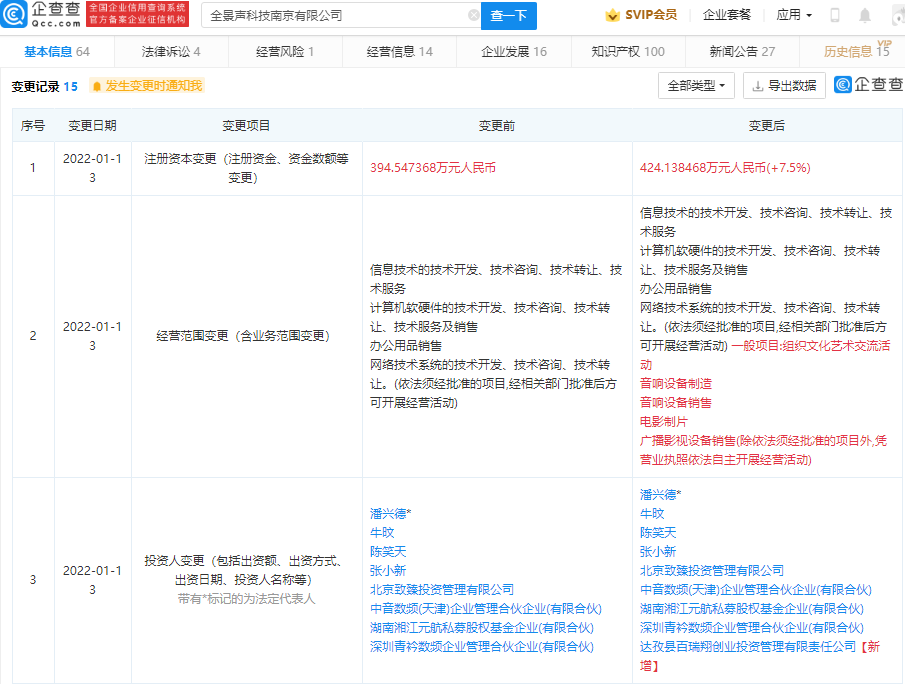Click the SVIP crown icon
This screenshot has width=905, height=684.
click(x=612, y=15)
